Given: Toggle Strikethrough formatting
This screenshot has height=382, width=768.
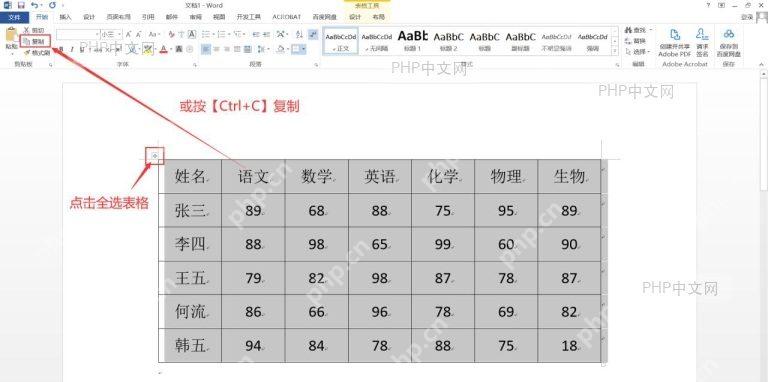Looking at the screenshot, I should 97,49.
